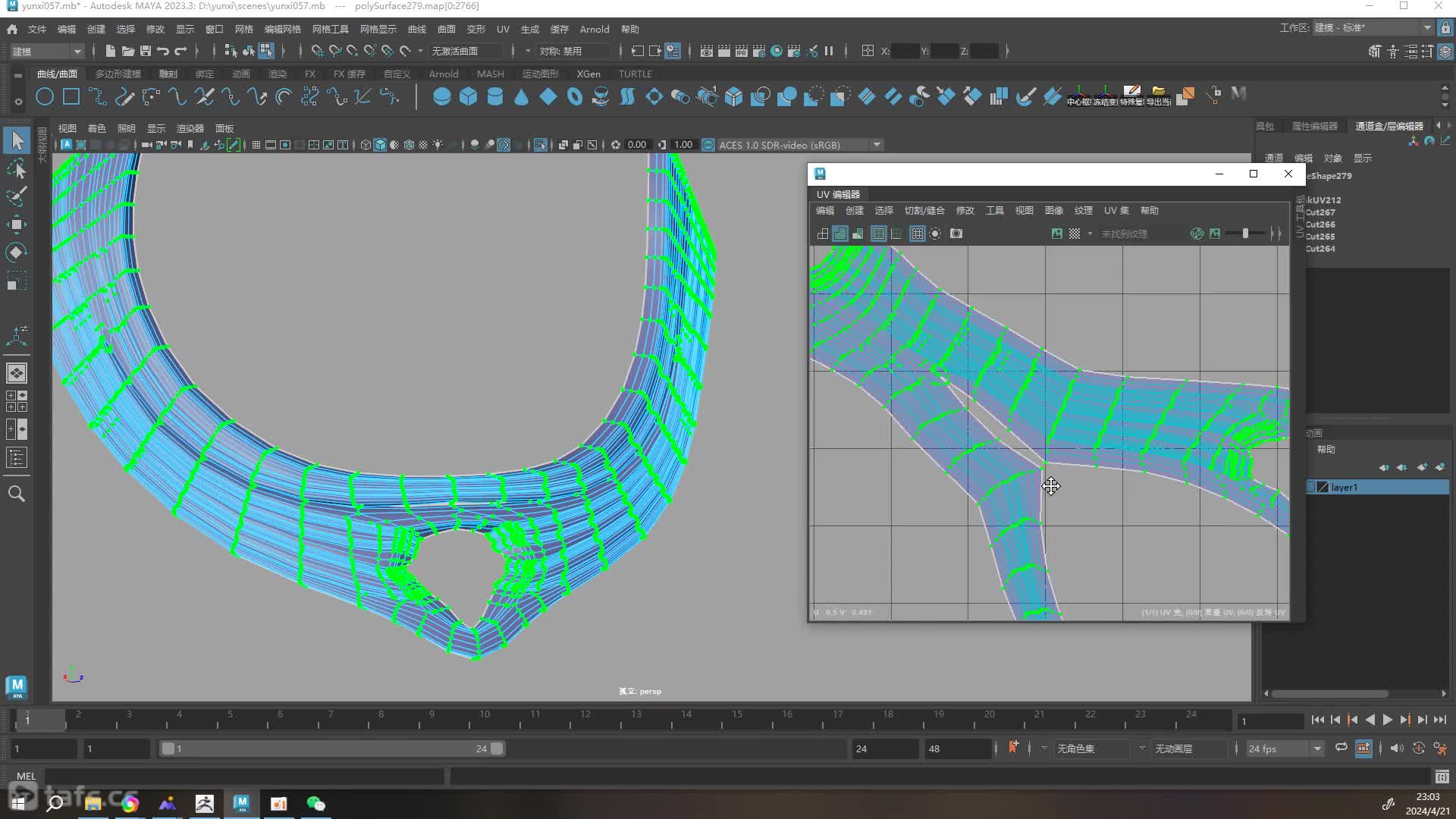
Task: Switch to the 属性编辑器 tab
Action: (1315, 126)
